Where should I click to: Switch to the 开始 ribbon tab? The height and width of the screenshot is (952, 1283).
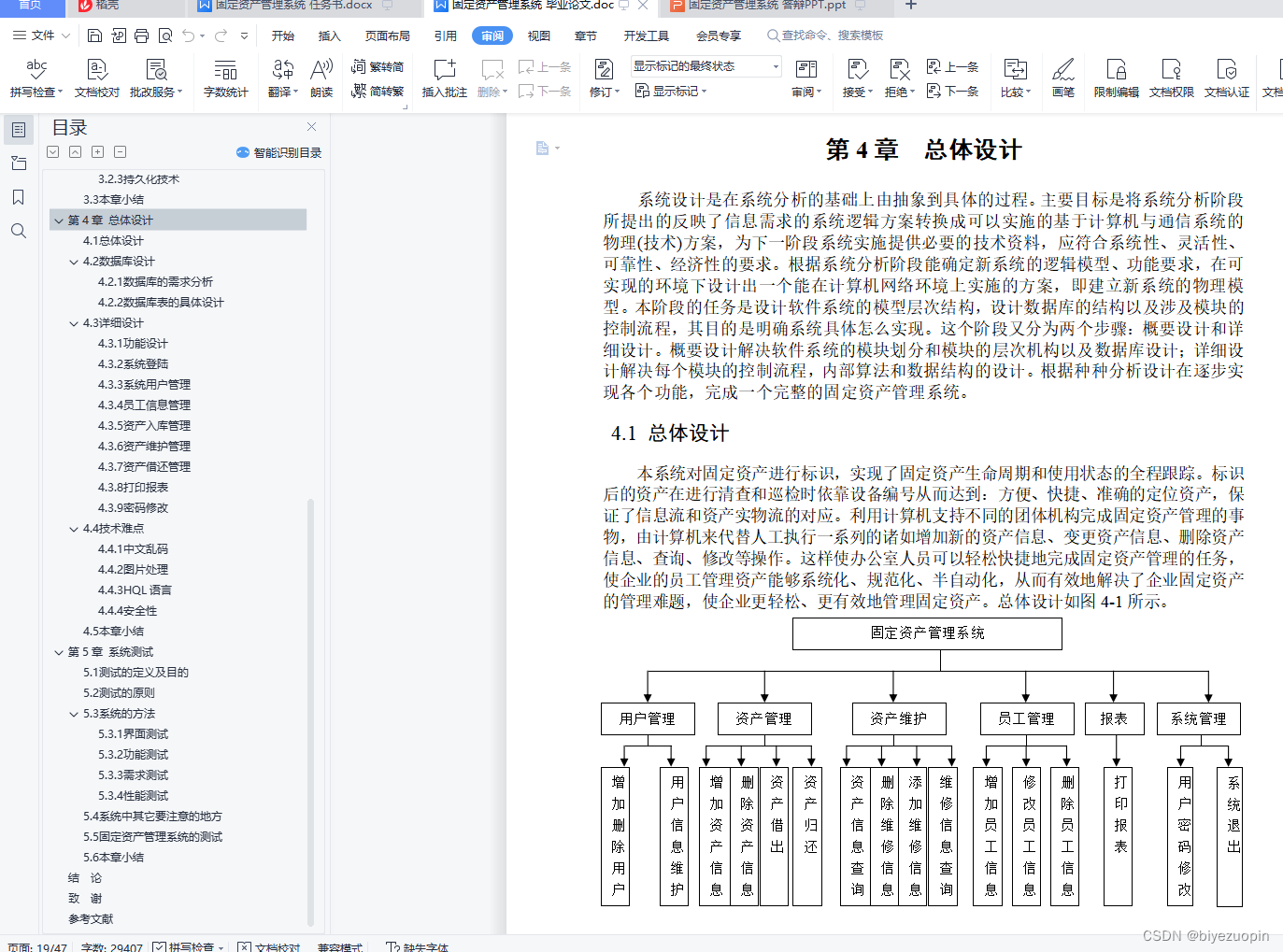[x=283, y=36]
